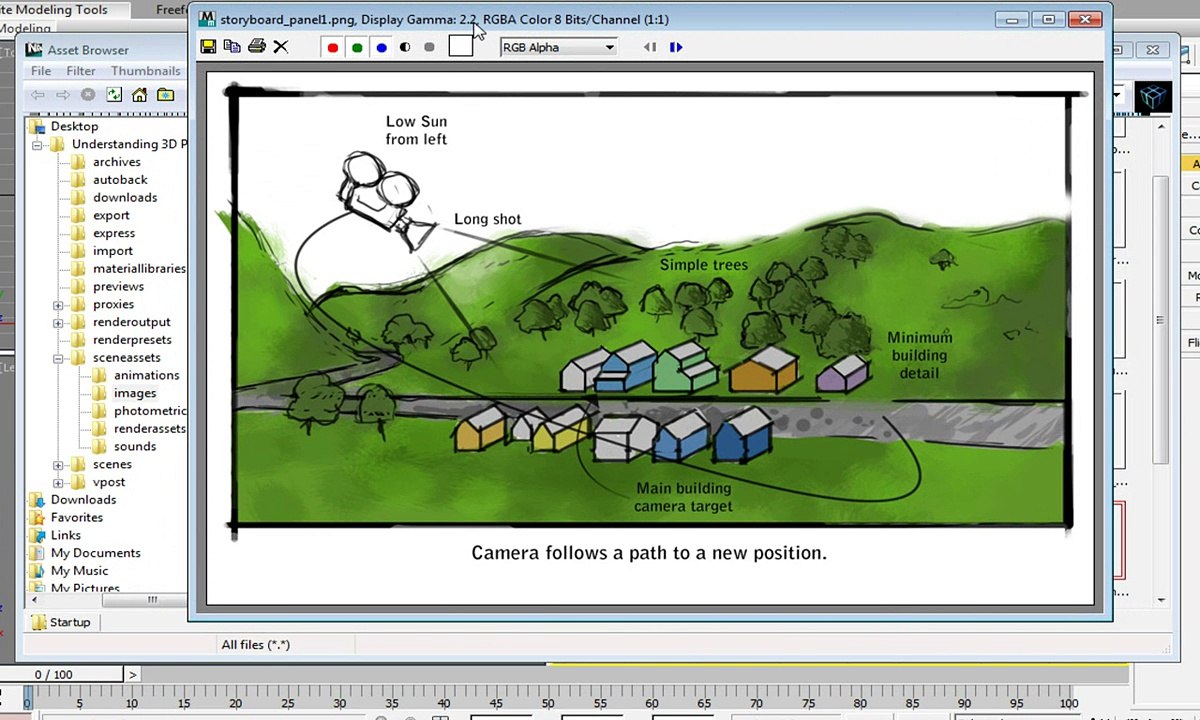Image resolution: width=1200 pixels, height=720 pixels.
Task: Click the Asset Browser title bar icon
Action: pyautogui.click(x=35, y=49)
